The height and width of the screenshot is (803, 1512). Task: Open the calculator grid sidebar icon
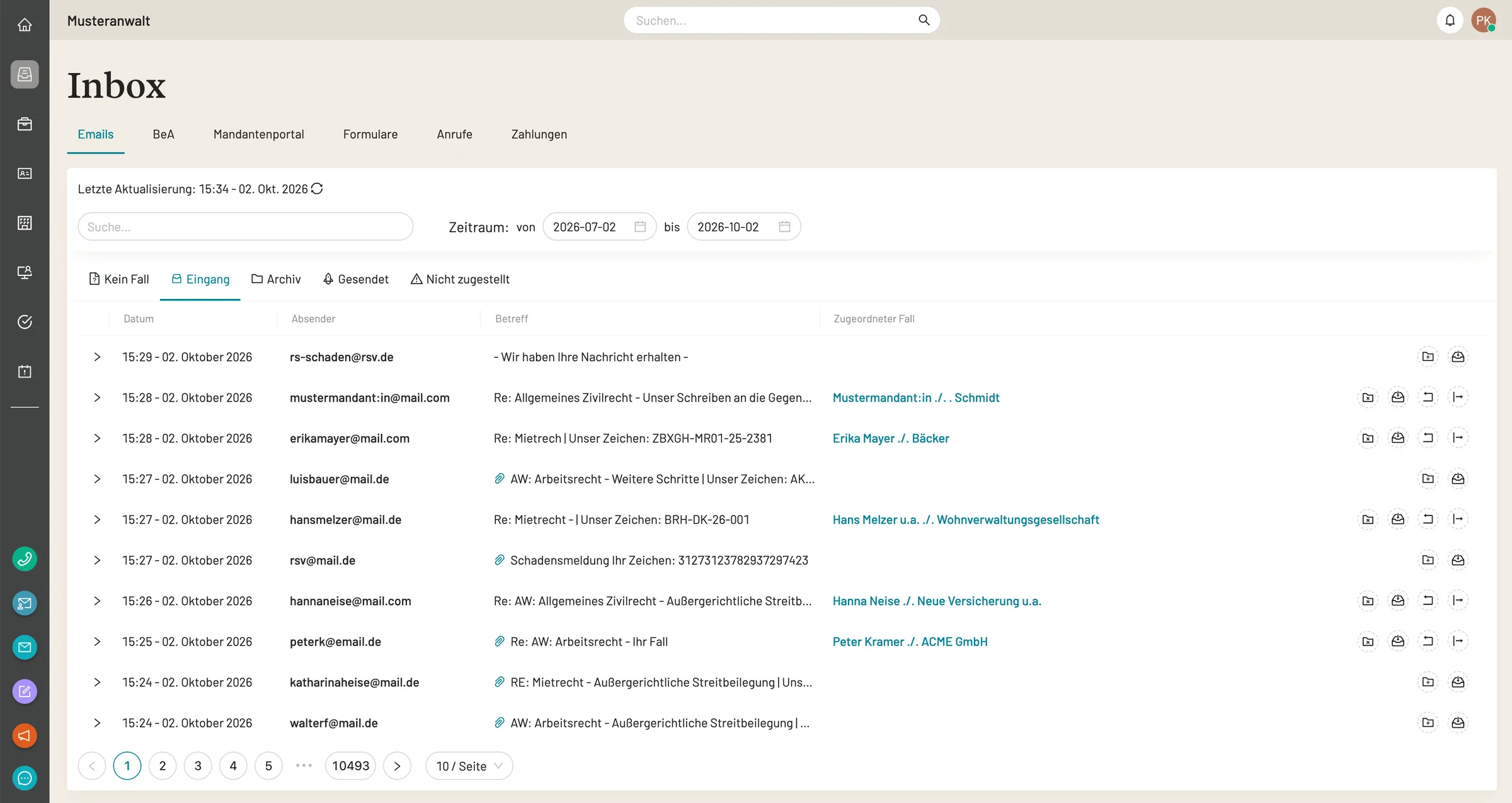pos(25,223)
